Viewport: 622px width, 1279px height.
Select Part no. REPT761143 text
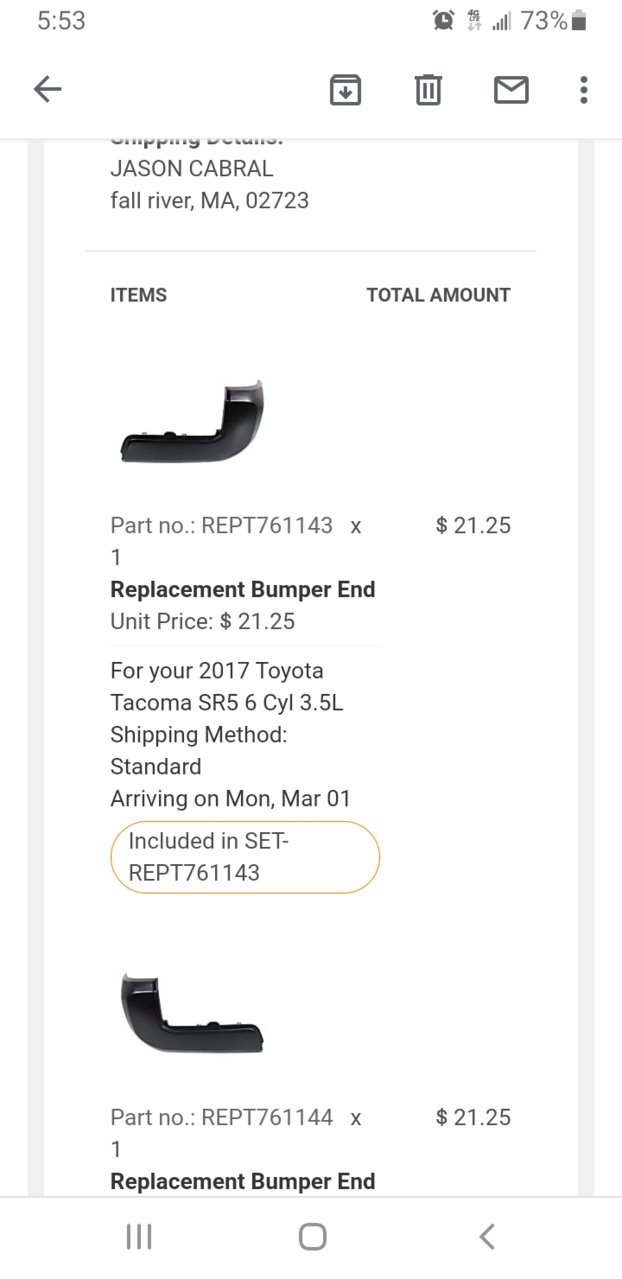coord(222,525)
